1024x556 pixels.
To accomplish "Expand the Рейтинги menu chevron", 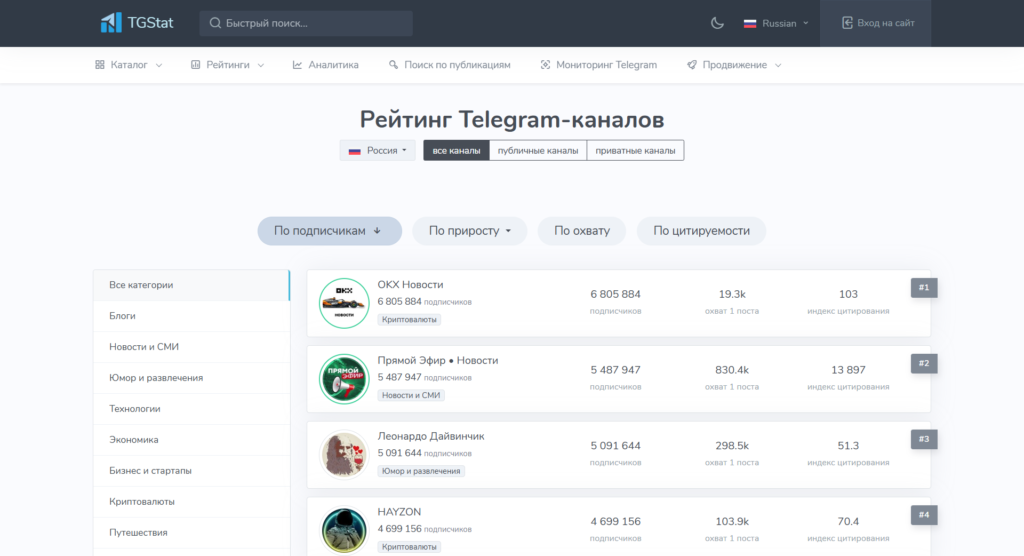I will 261,65.
